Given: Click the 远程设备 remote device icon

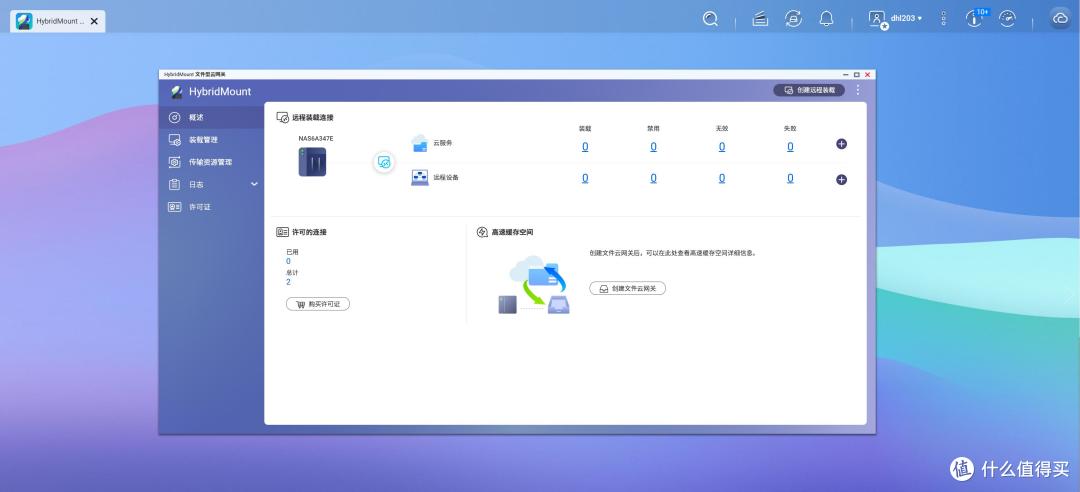Looking at the screenshot, I should [419, 178].
